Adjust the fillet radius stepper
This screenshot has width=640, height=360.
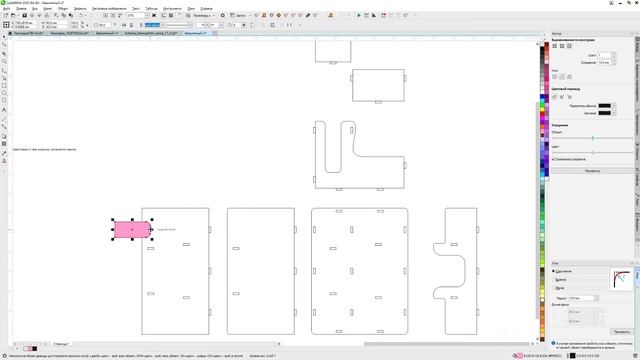click(596, 298)
